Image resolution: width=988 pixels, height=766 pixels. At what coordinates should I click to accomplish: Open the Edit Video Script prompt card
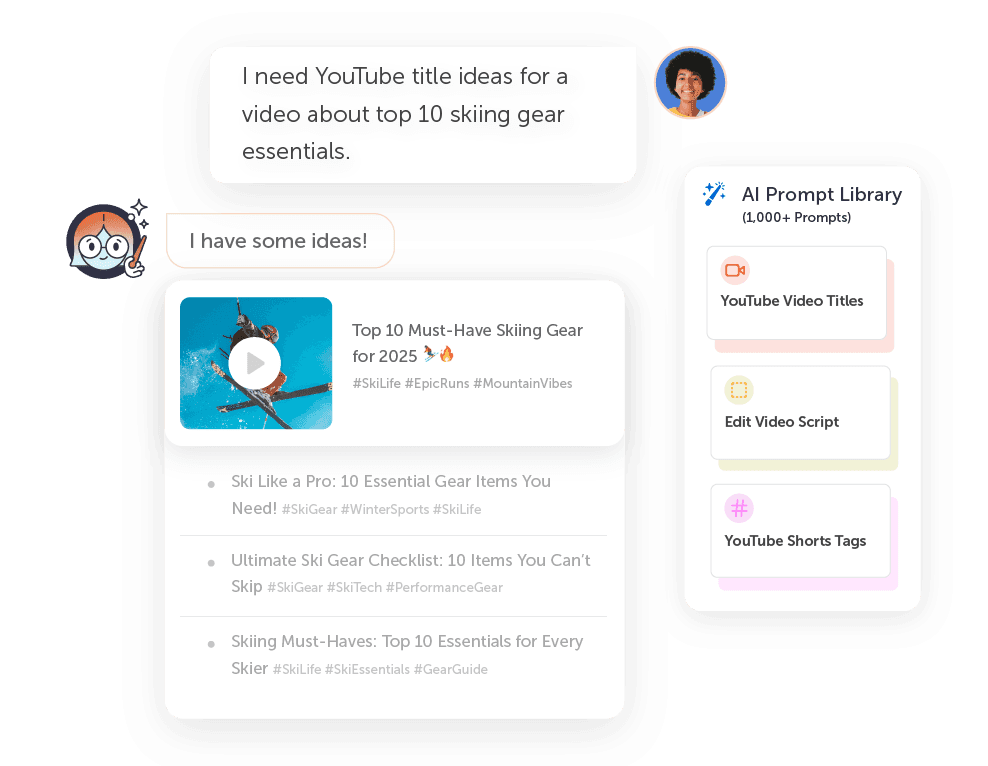[800, 413]
